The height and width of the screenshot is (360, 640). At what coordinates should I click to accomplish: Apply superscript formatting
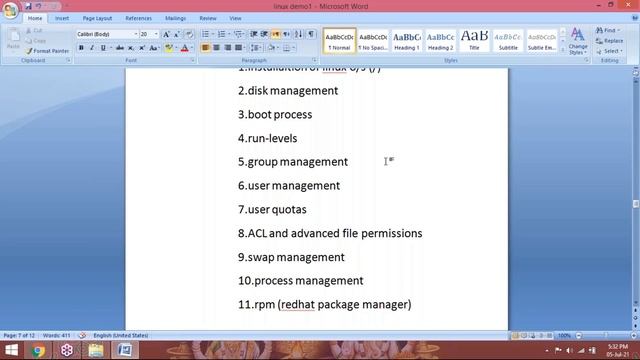142,48
